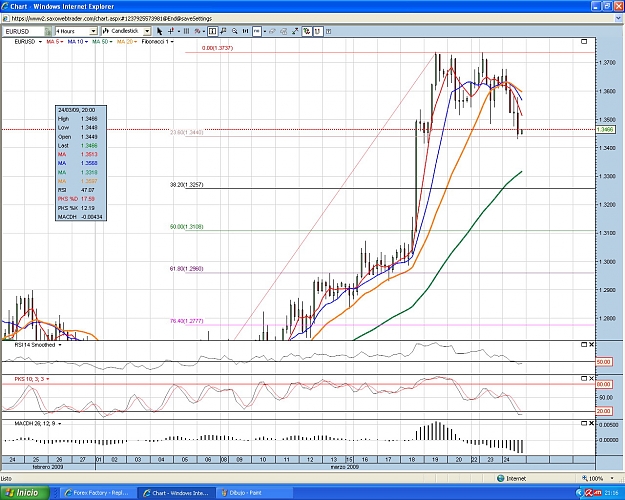Viewport: 625px width, 500px height.
Task: Click the white box FIB tool icon
Action: point(256,31)
